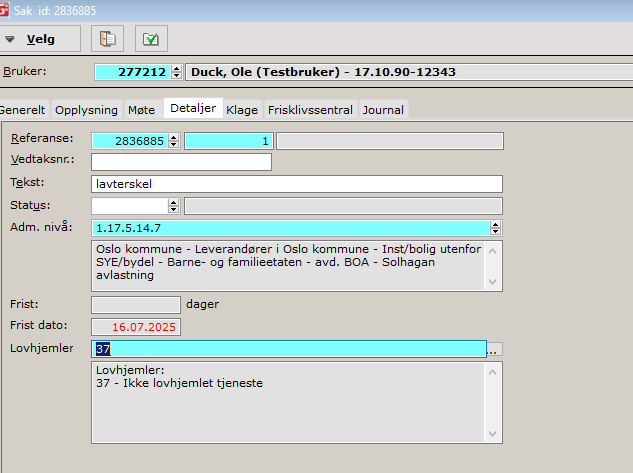Screen dimensions: 633x473
Task: Click the Adm. nivå field 1.17.5.14.7
Action: [x=291, y=228]
